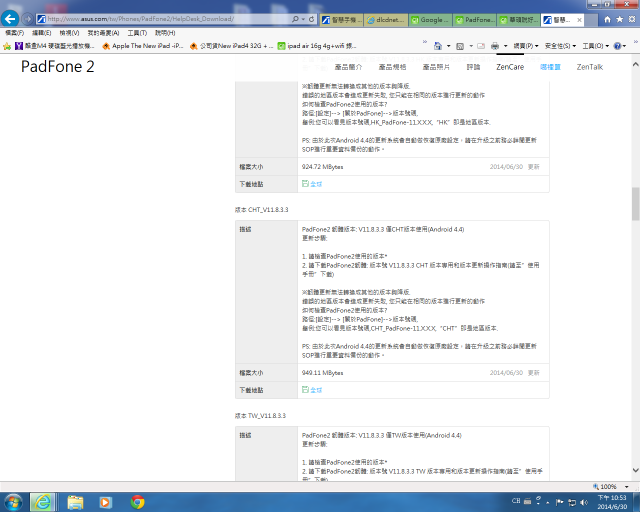Focus the asus.com URL address field
The image size is (640, 512).
coord(163,19)
